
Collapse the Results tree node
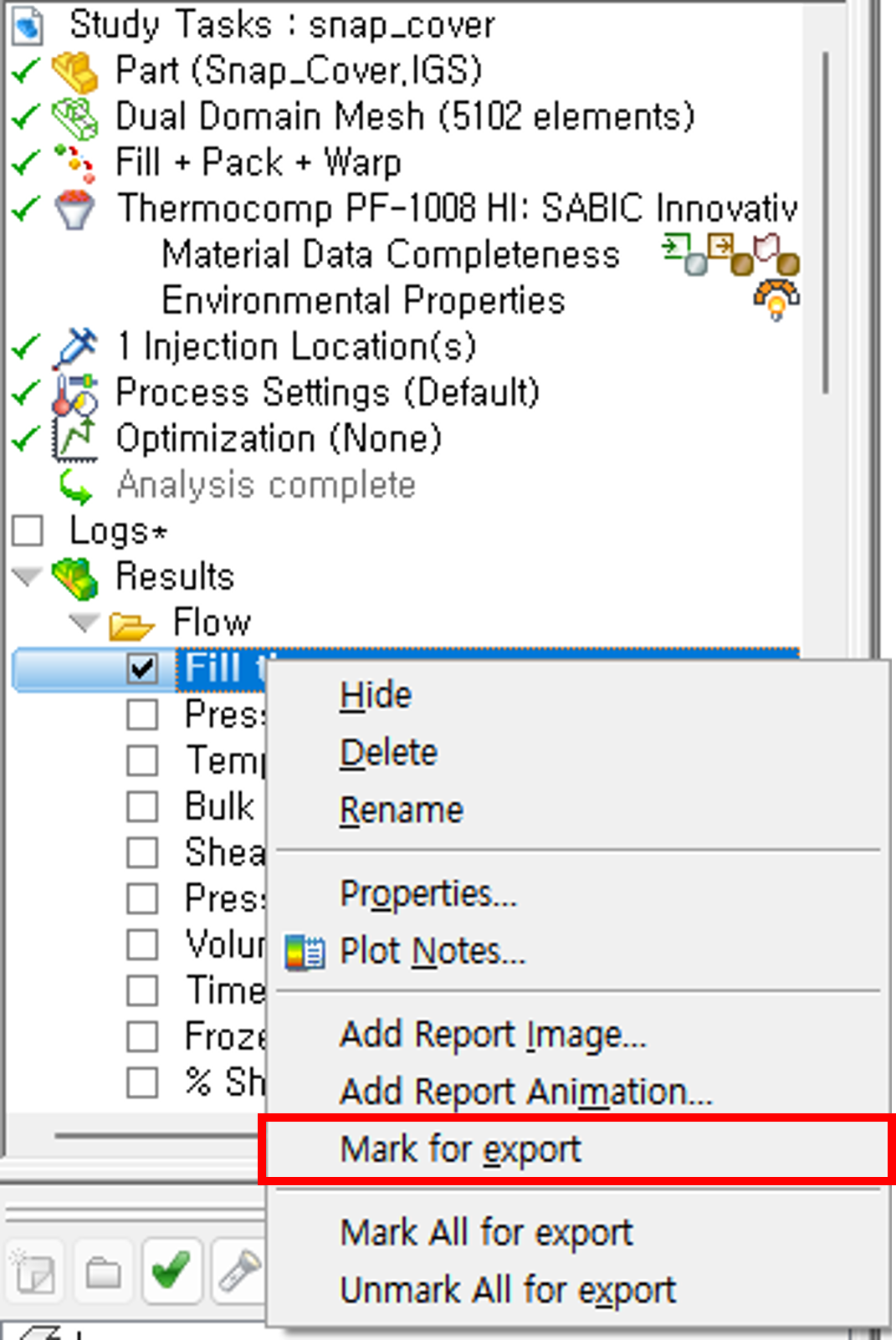pyautogui.click(x=27, y=576)
